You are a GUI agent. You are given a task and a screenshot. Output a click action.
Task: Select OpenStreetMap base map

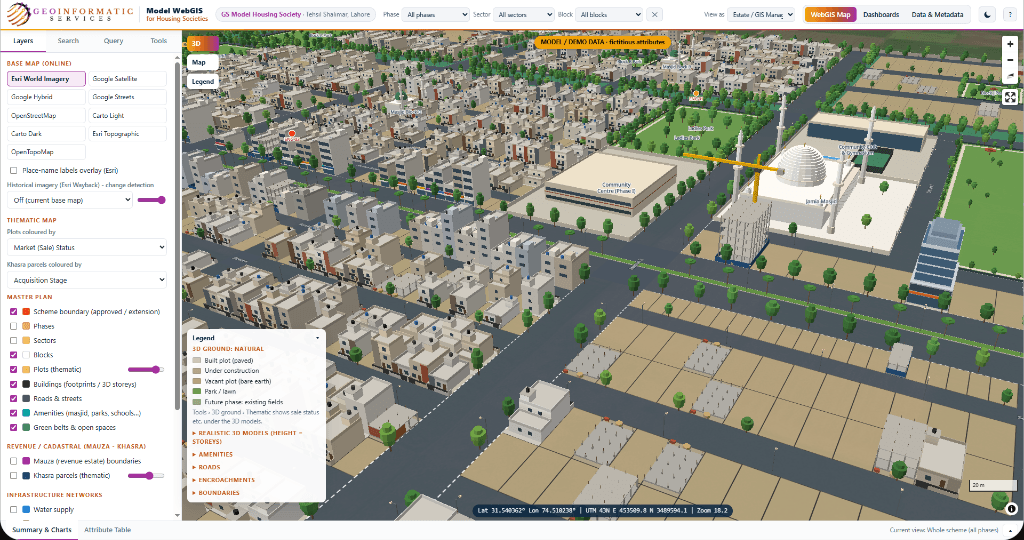(x=46, y=116)
